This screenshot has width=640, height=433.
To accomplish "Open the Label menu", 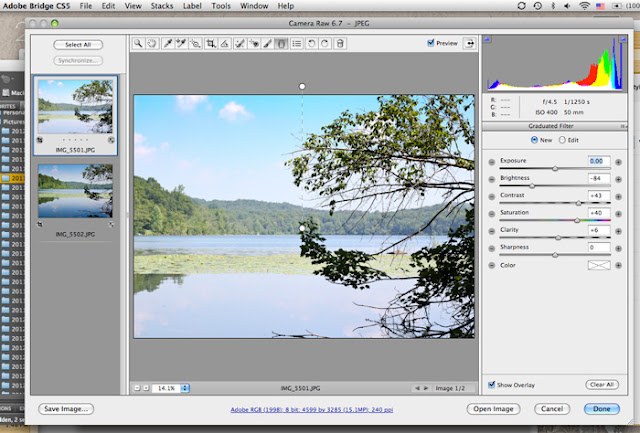I will coord(192,6).
